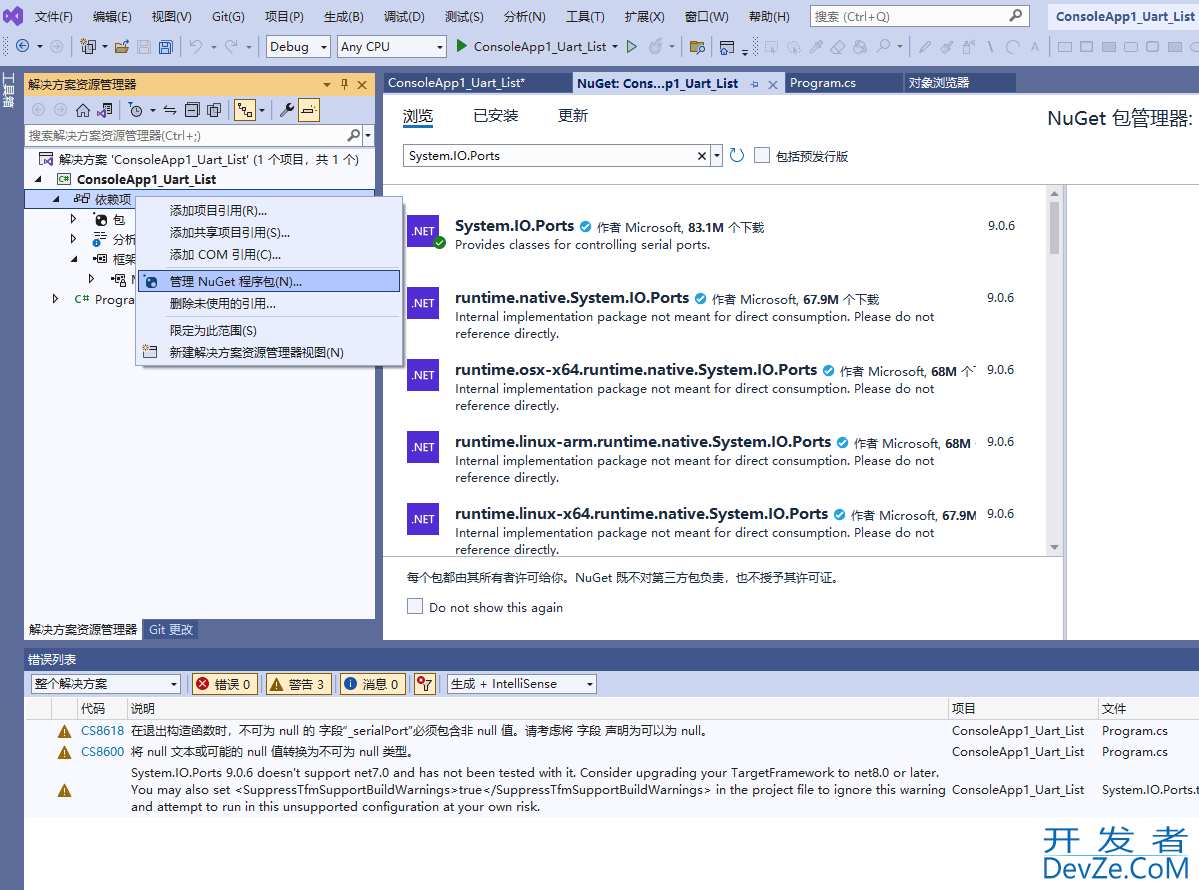Click the browser window toolbar icon
This screenshot has width=1199, height=890.
click(726, 47)
